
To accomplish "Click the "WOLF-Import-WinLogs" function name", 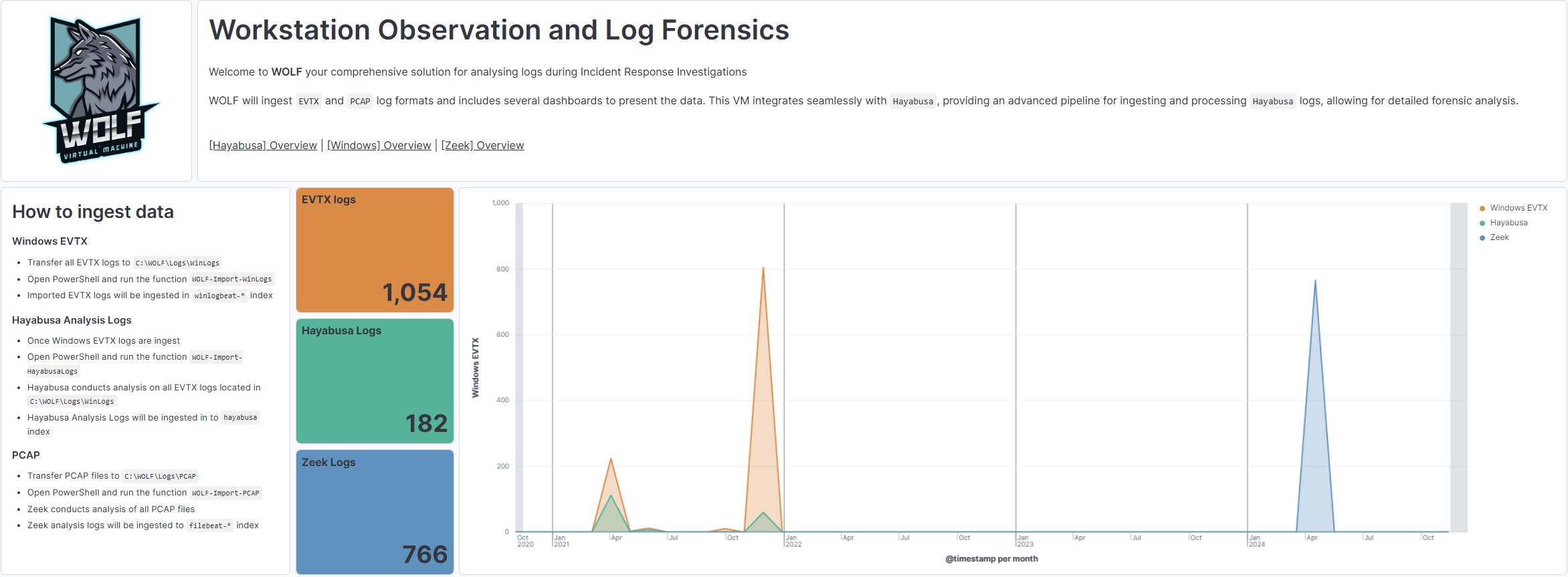I will coord(232,279).
